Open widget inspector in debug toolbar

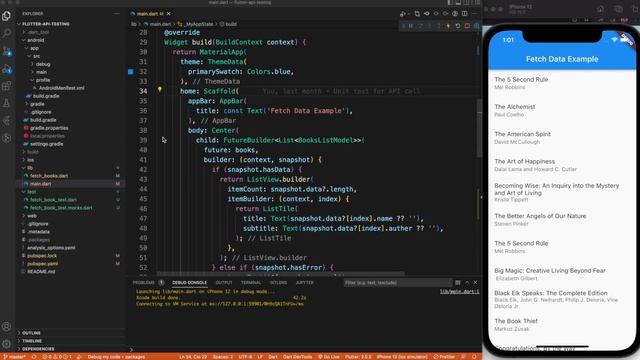(x=476, y=26)
